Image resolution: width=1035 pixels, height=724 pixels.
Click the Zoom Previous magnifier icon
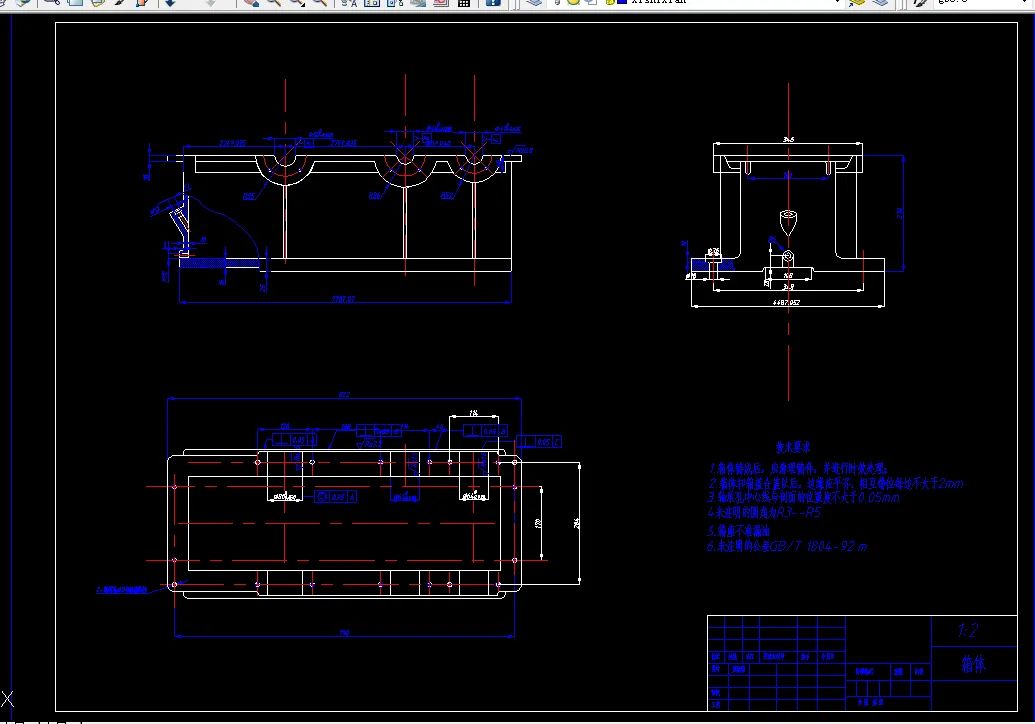tap(320, 2)
